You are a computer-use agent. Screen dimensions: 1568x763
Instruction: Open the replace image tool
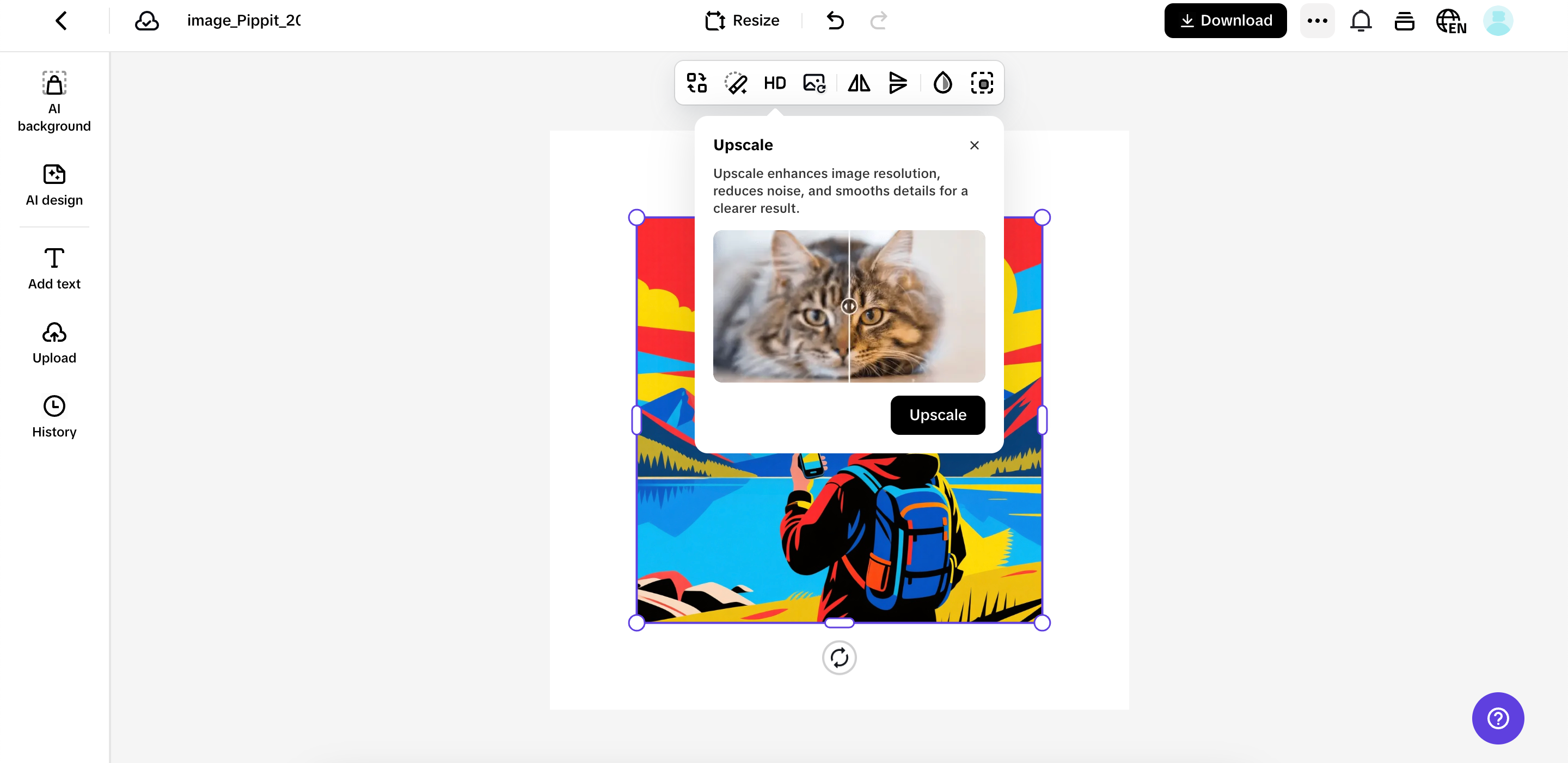[x=814, y=83]
